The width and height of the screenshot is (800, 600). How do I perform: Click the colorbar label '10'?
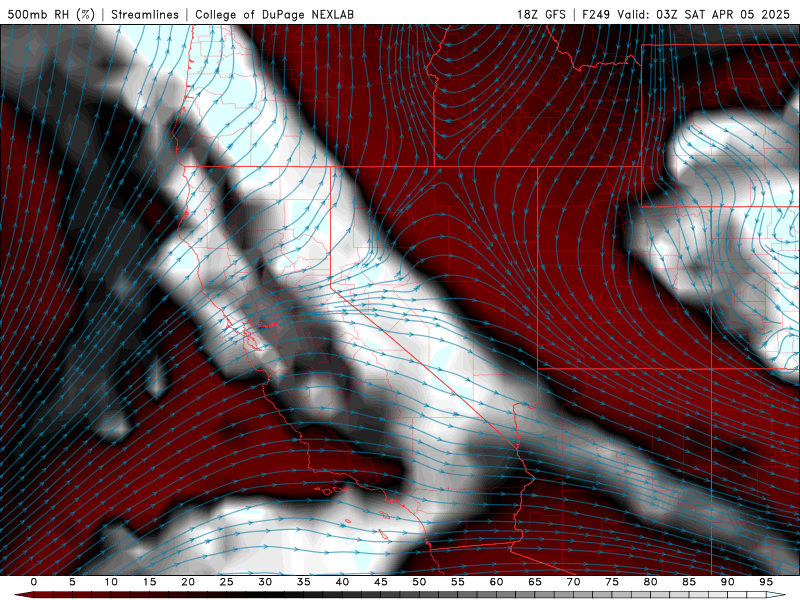(x=111, y=582)
